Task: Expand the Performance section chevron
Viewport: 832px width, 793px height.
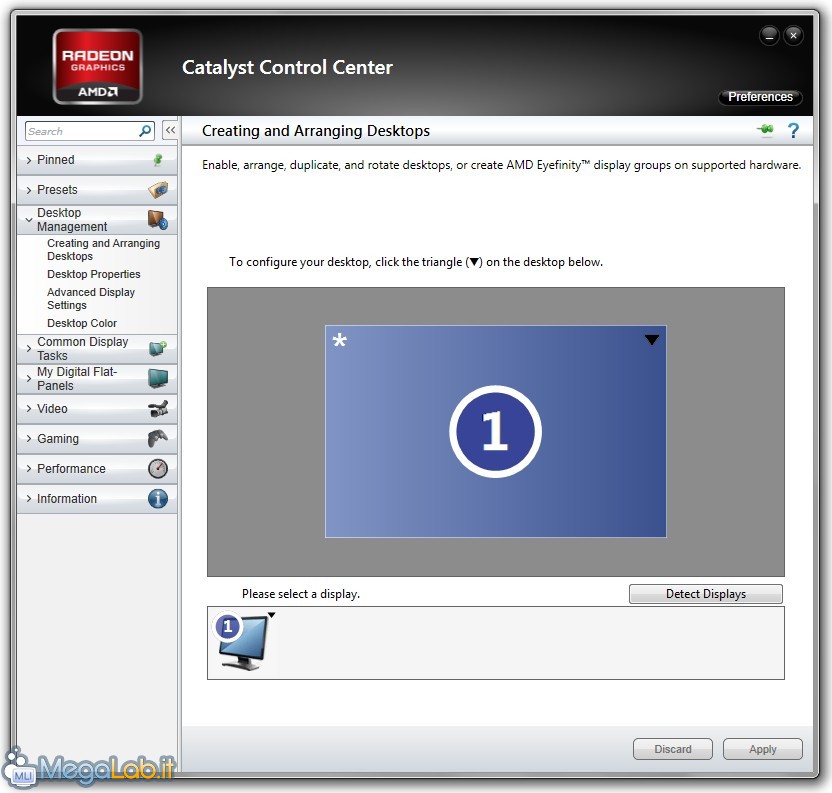Action: [x=29, y=469]
